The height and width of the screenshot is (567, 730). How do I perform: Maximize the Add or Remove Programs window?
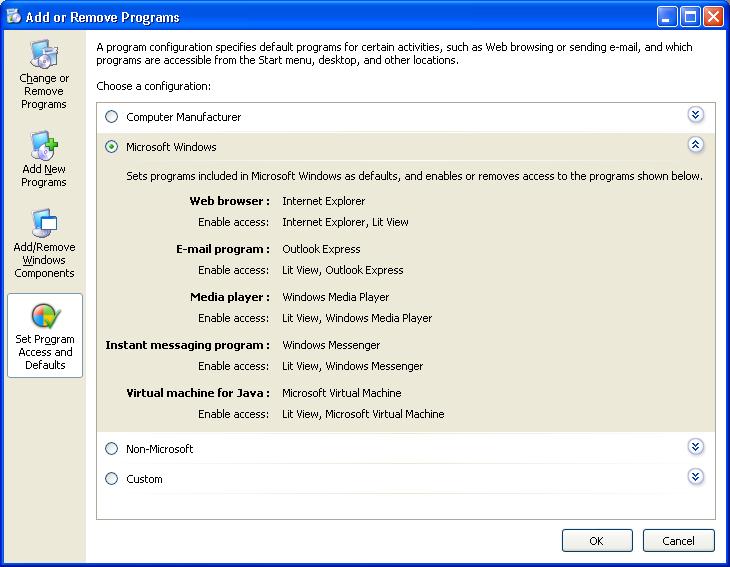[x=690, y=17]
